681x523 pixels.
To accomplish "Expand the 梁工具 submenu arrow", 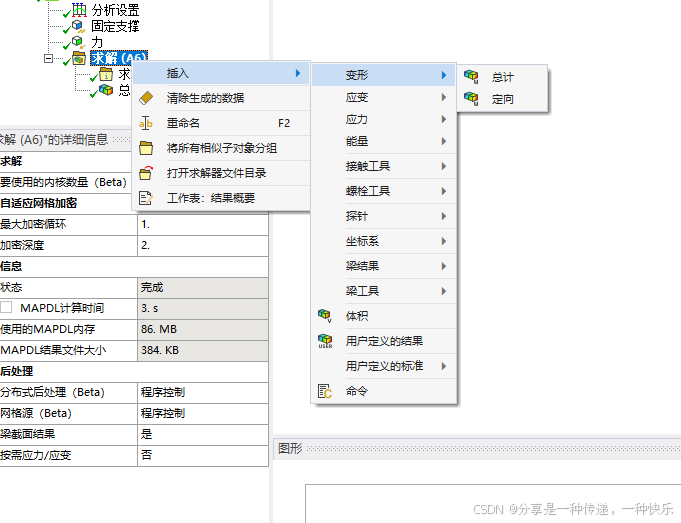I will coord(444,291).
